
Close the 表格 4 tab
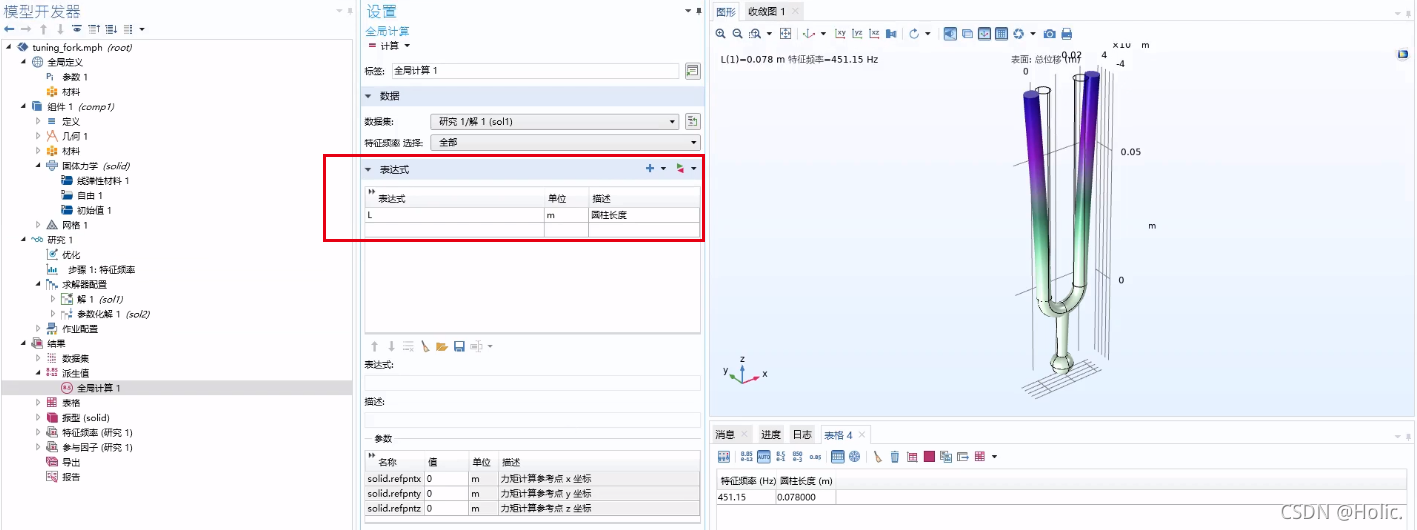pyautogui.click(x=862, y=435)
